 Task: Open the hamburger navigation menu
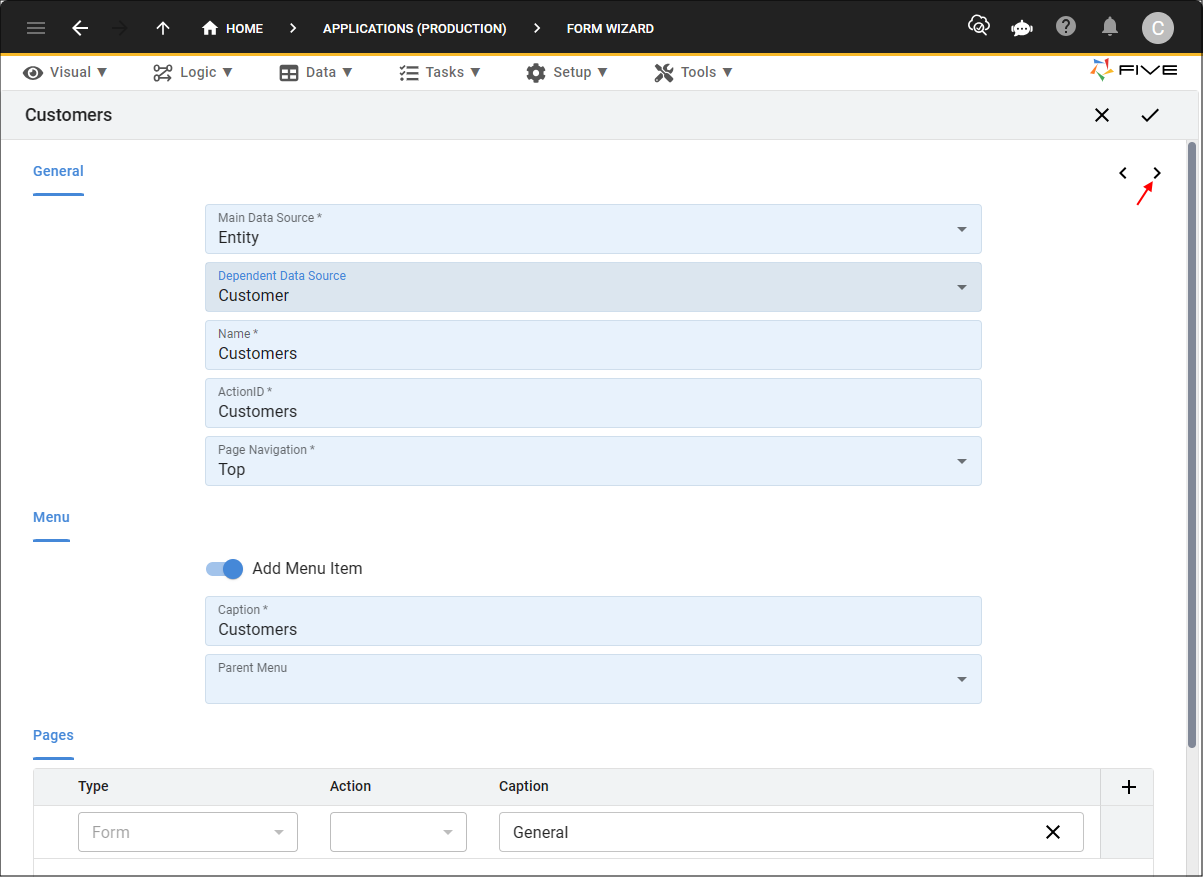click(x=36, y=28)
